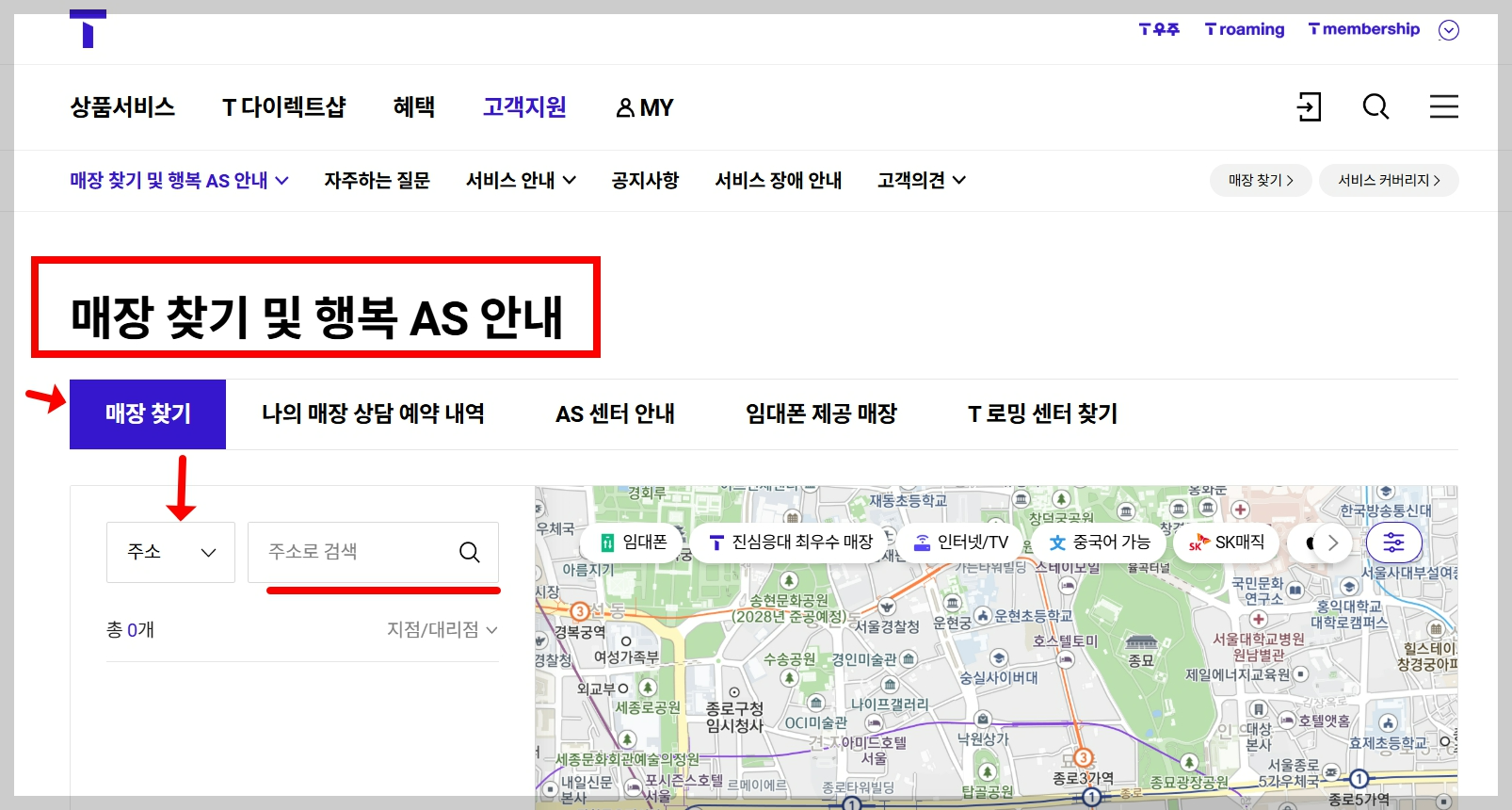Screen dimensions: 1512x810
Task: Click the 제일에너지교육원 marker on map
Action: 1300,674
